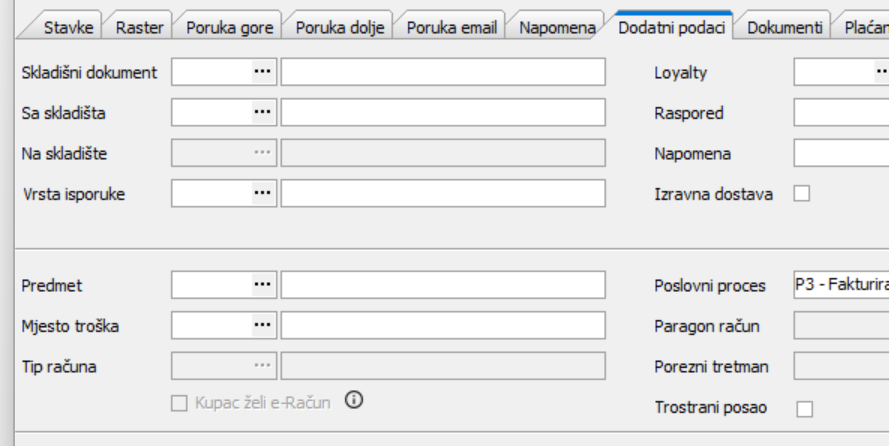Image resolution: width=889 pixels, height=446 pixels.
Task: Click the Tip računa ellipsis button
Action: (262, 366)
